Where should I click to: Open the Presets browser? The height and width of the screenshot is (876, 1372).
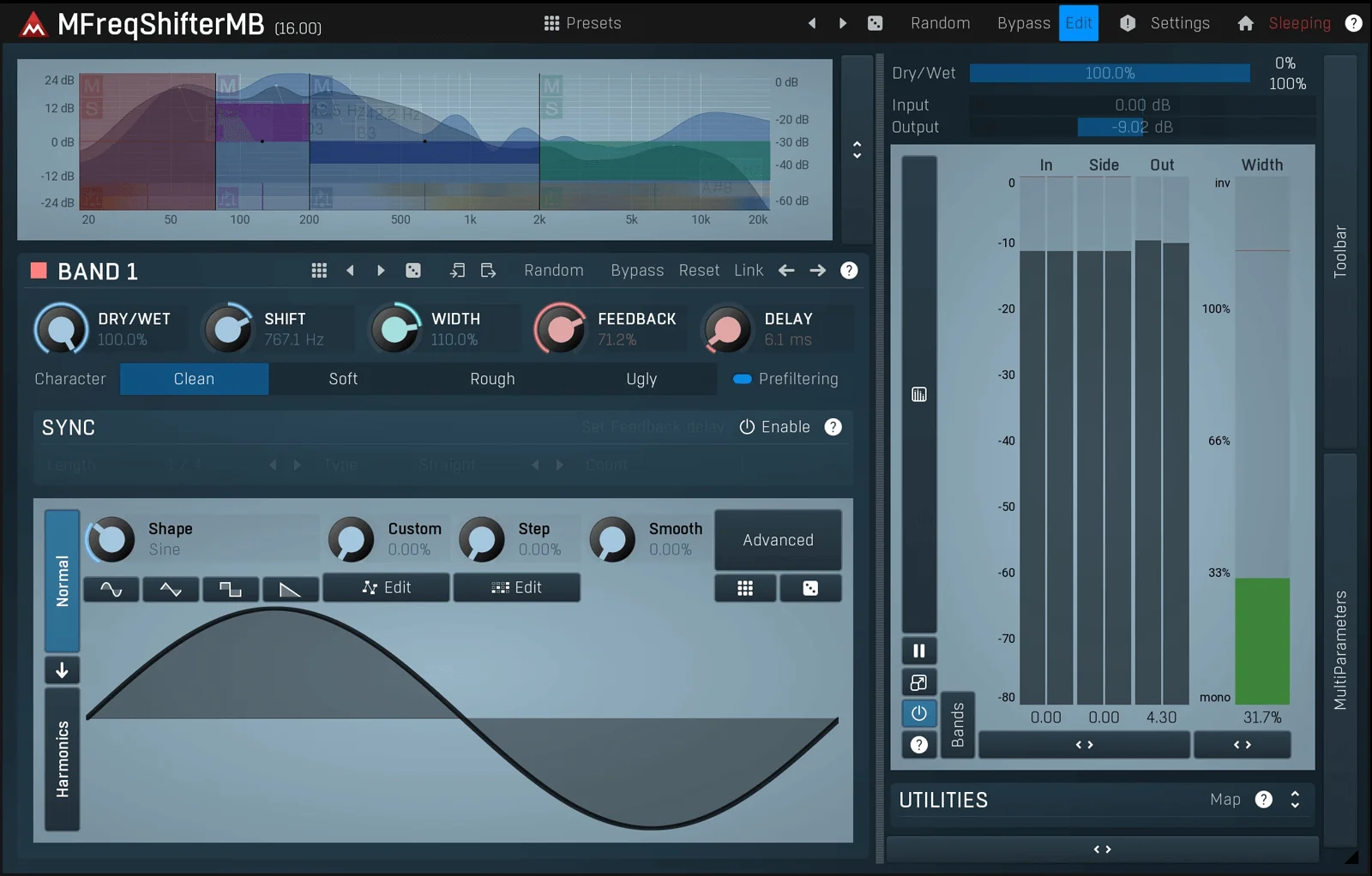click(582, 23)
